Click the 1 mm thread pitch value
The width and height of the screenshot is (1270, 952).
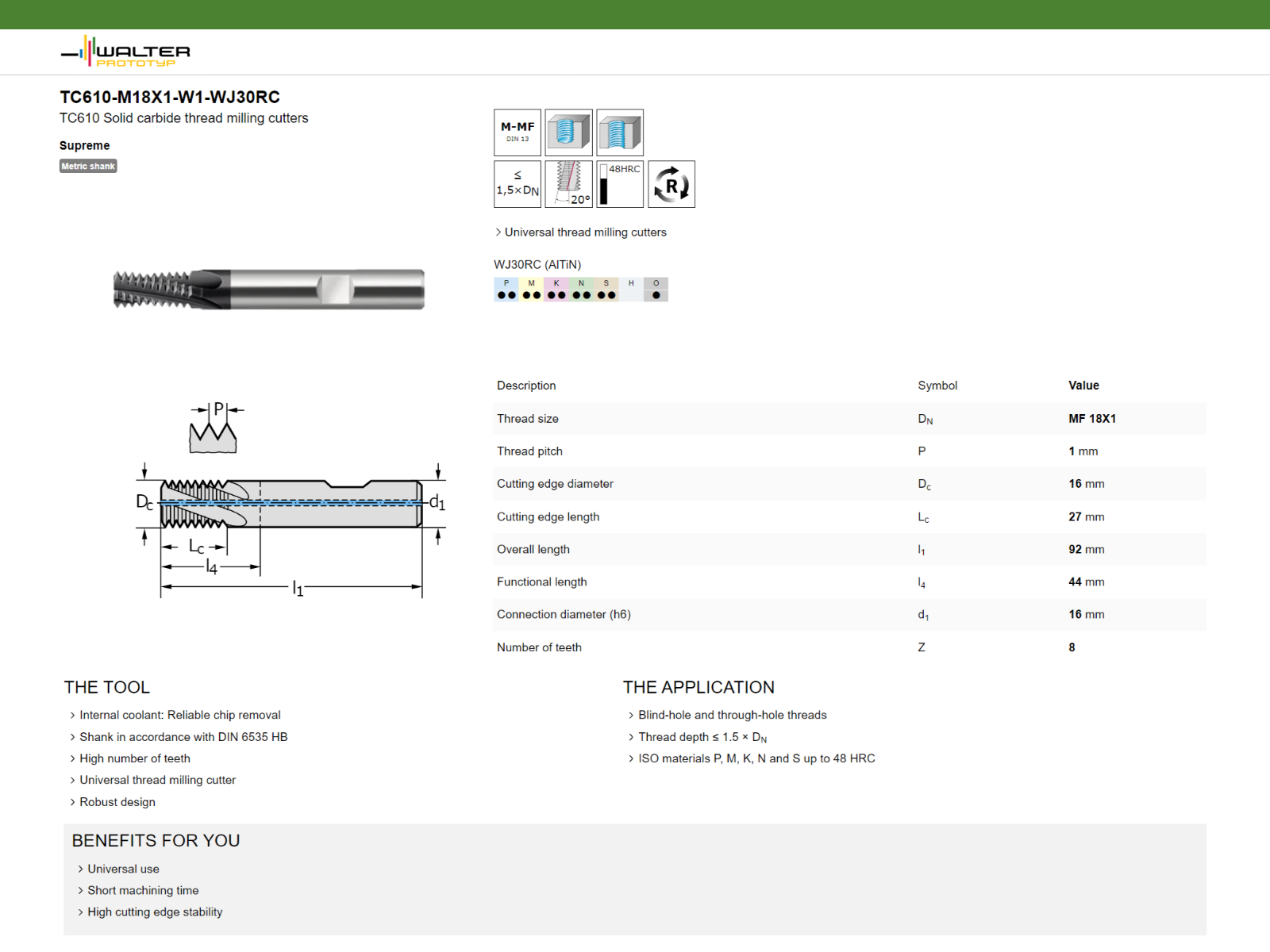point(1083,451)
